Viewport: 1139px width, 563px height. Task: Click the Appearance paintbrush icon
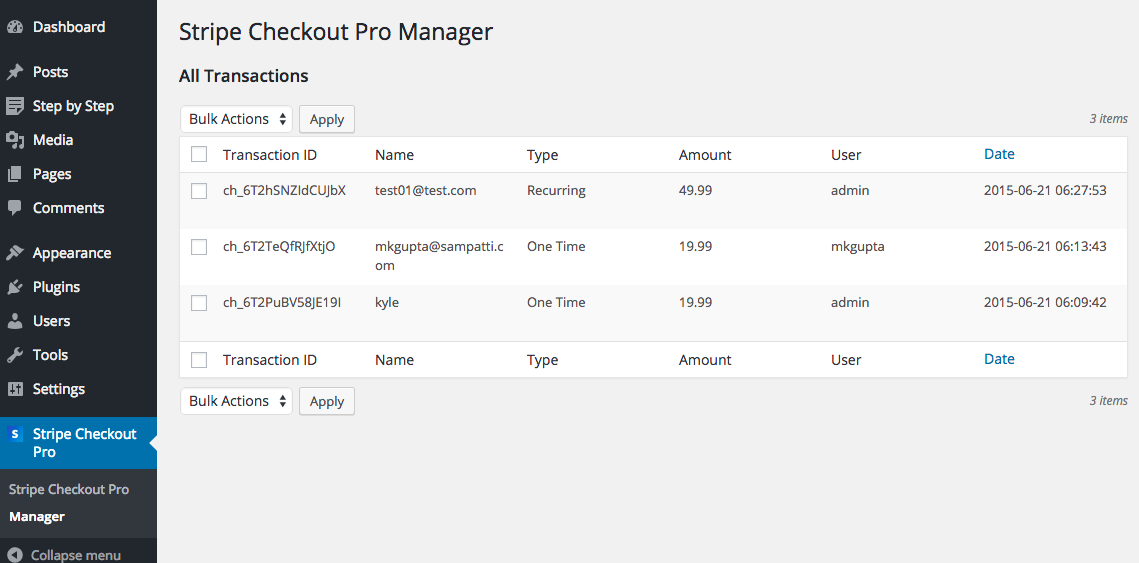[15, 253]
